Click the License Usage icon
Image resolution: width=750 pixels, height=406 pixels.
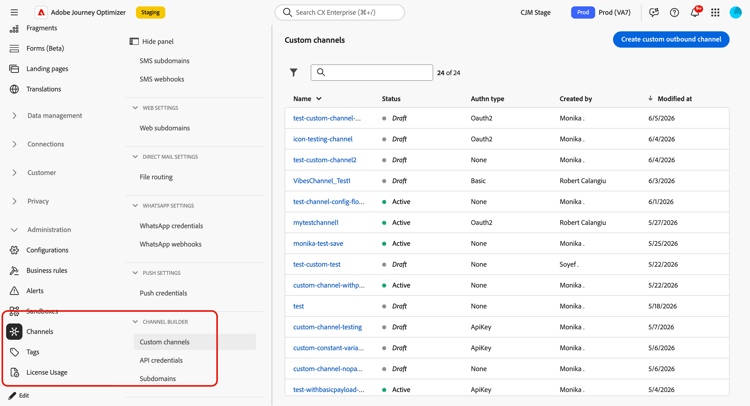(x=14, y=373)
